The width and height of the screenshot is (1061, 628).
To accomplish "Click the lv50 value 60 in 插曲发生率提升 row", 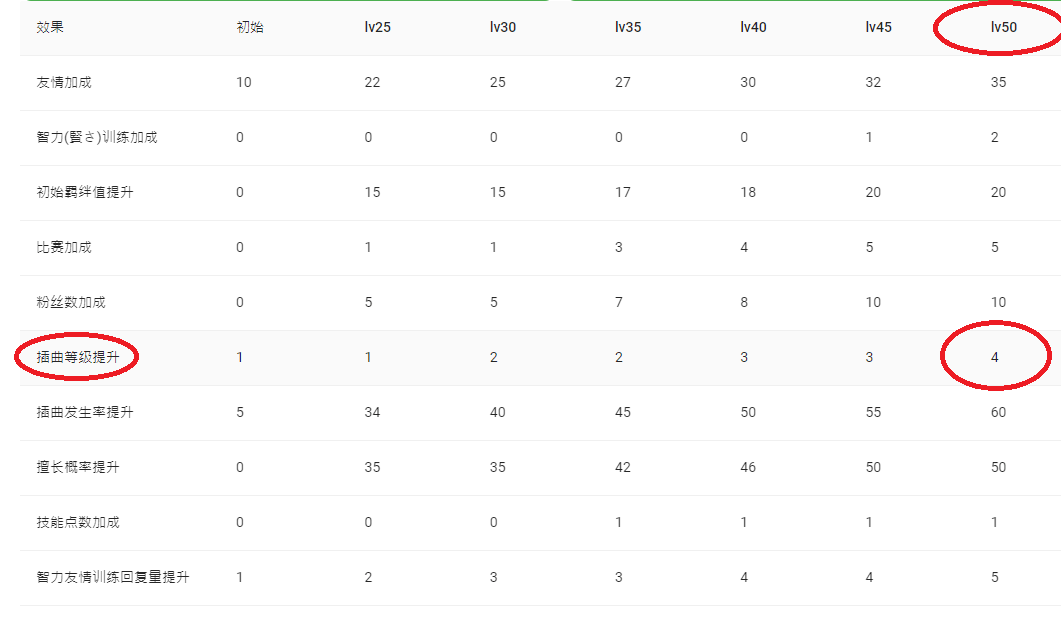I will coord(998,412).
